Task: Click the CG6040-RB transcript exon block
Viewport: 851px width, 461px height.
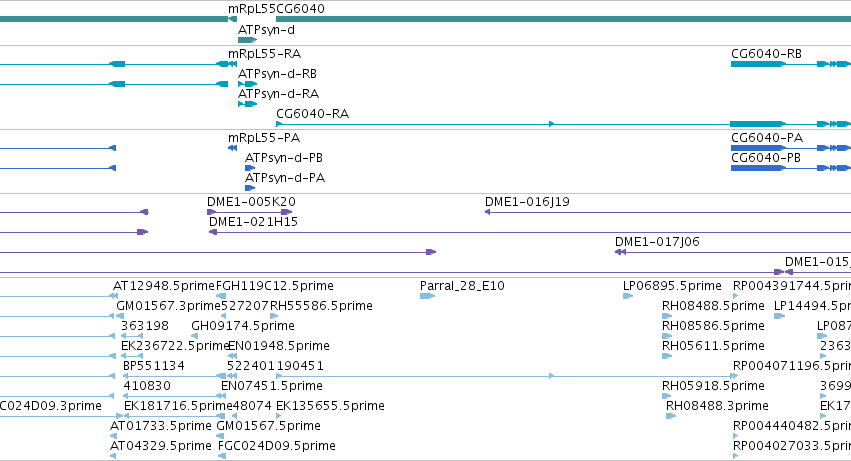Action: coord(758,64)
